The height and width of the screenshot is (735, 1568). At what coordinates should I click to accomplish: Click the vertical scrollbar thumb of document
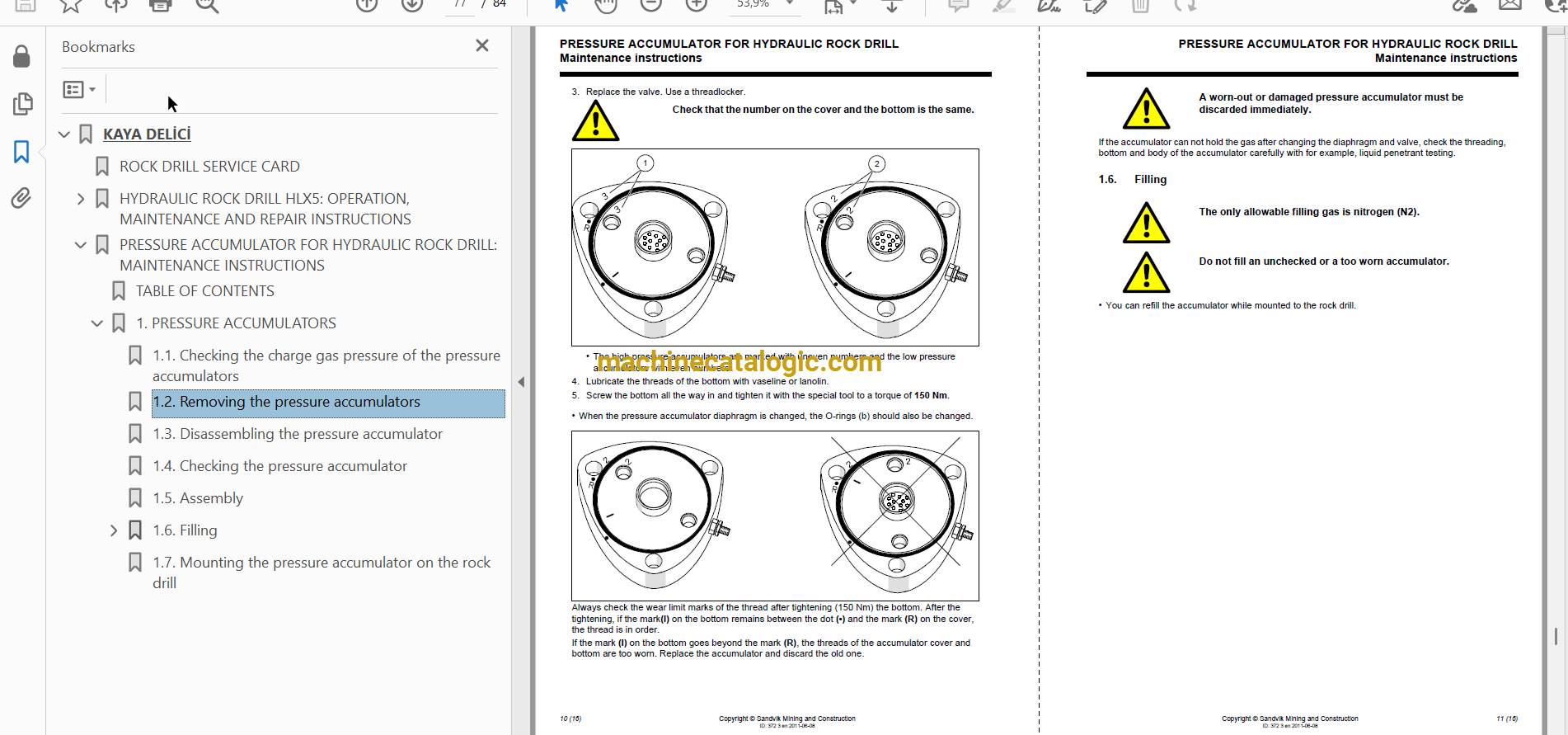[x=1556, y=635]
